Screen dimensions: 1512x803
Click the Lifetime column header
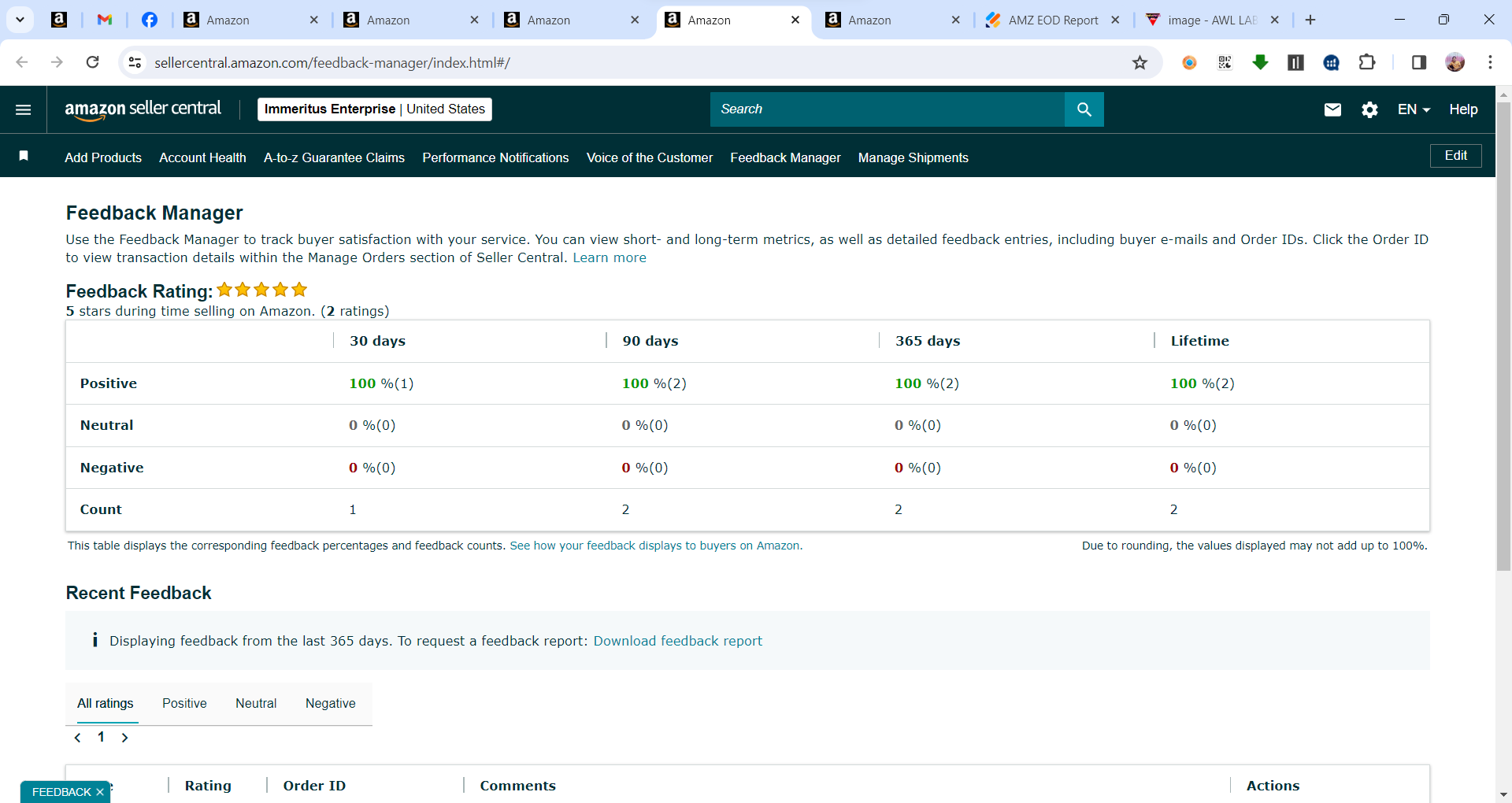coord(1199,341)
